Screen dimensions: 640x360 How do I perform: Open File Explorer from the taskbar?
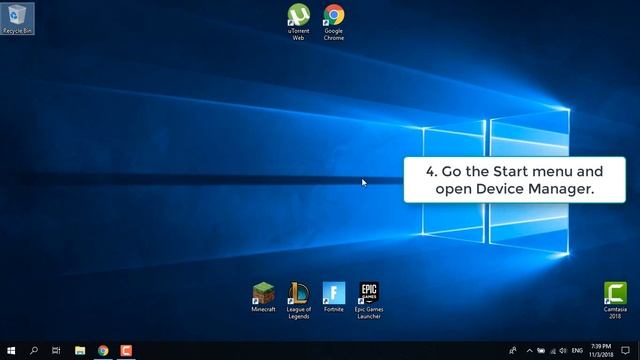click(x=80, y=351)
